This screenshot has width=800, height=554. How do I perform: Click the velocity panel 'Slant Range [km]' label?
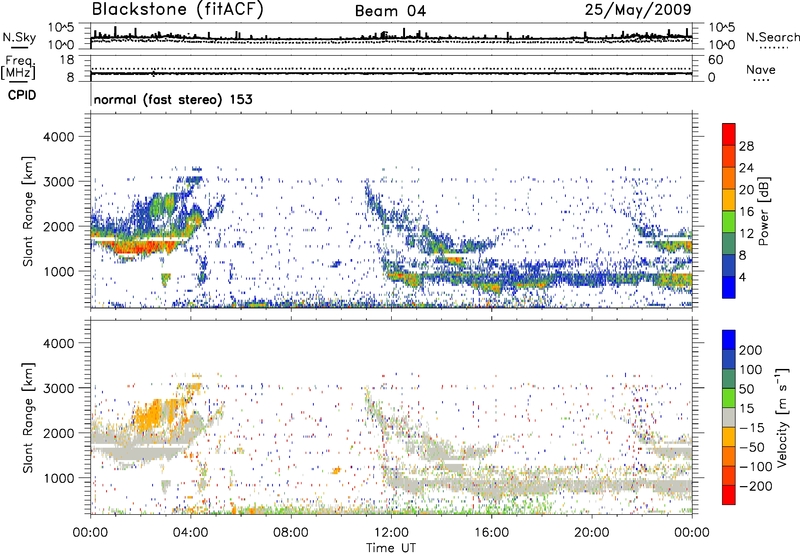[x=28, y=417]
